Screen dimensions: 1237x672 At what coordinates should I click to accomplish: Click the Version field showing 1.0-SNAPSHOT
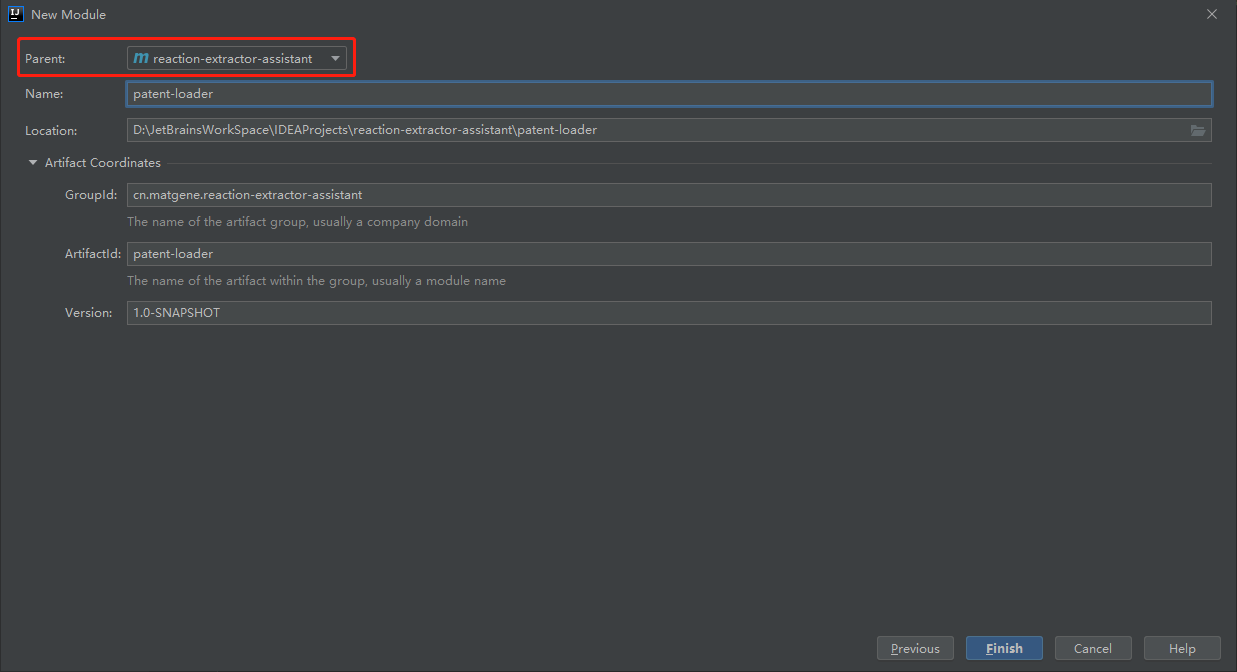point(668,313)
